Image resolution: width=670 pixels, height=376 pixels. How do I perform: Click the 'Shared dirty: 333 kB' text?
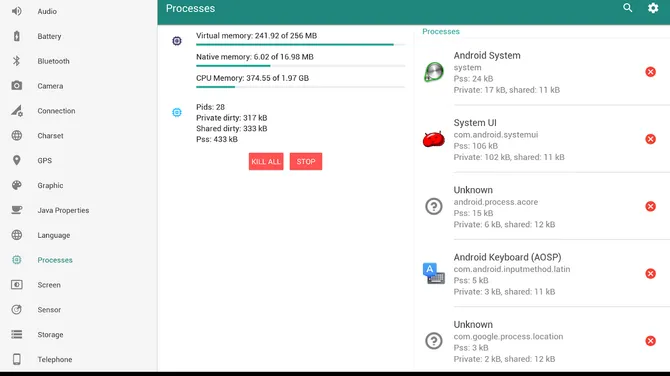(x=231, y=128)
